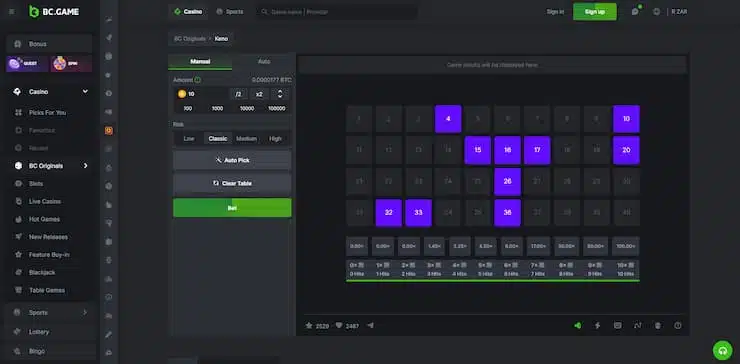Set bet to 1000 preset
This screenshot has width=740, height=364.
point(218,109)
